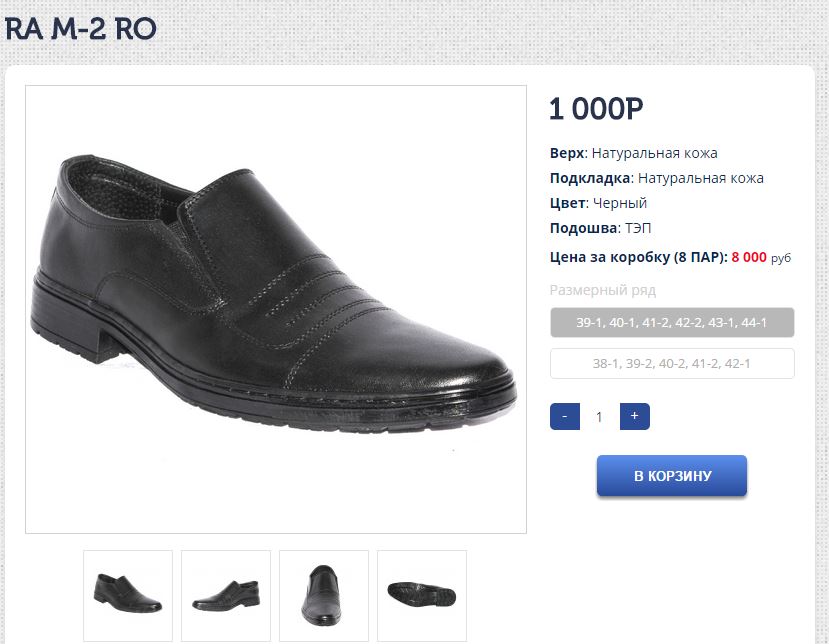829x644 pixels.
Task: Click the minus quantity button
Action: tap(565, 416)
